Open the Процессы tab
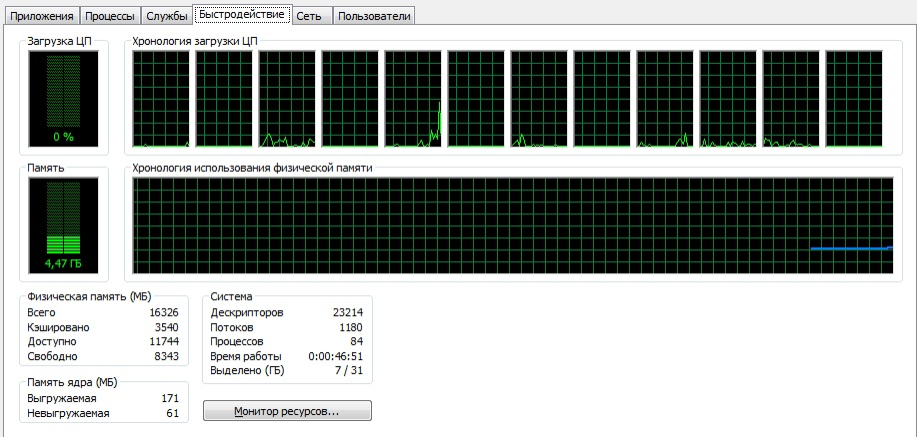917x437 pixels. tap(110, 16)
